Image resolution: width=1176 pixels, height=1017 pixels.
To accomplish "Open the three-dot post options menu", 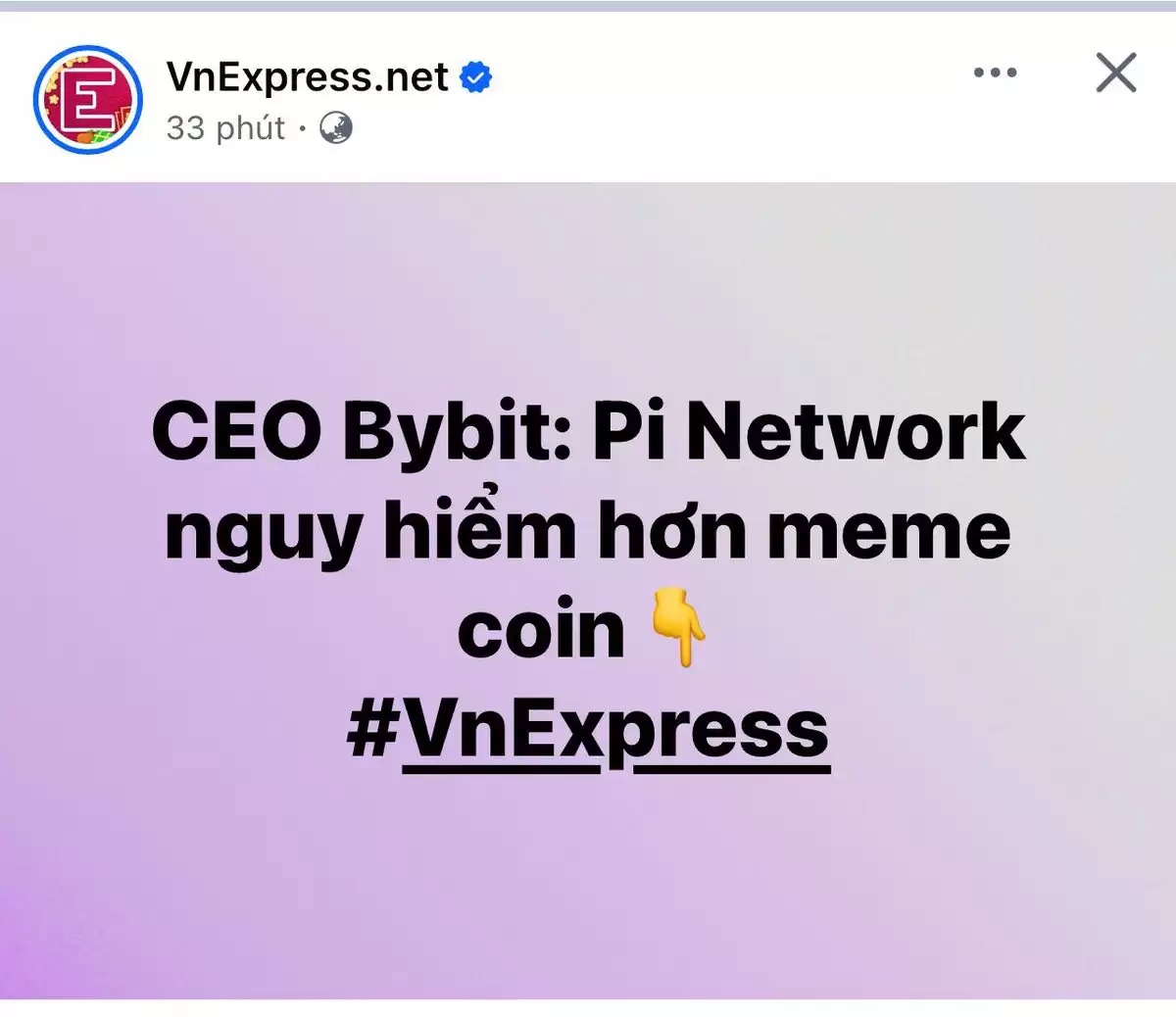I will click(995, 73).
